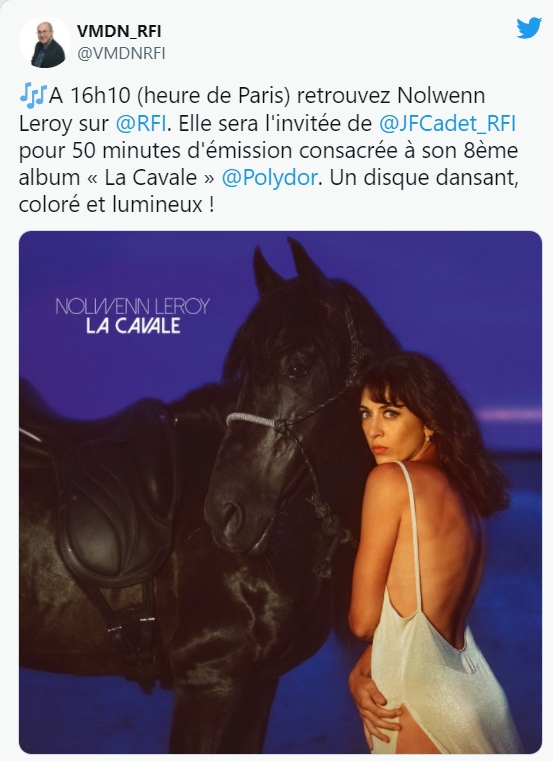
Task: Follow the @RFI mention link
Action: (x=141, y=124)
